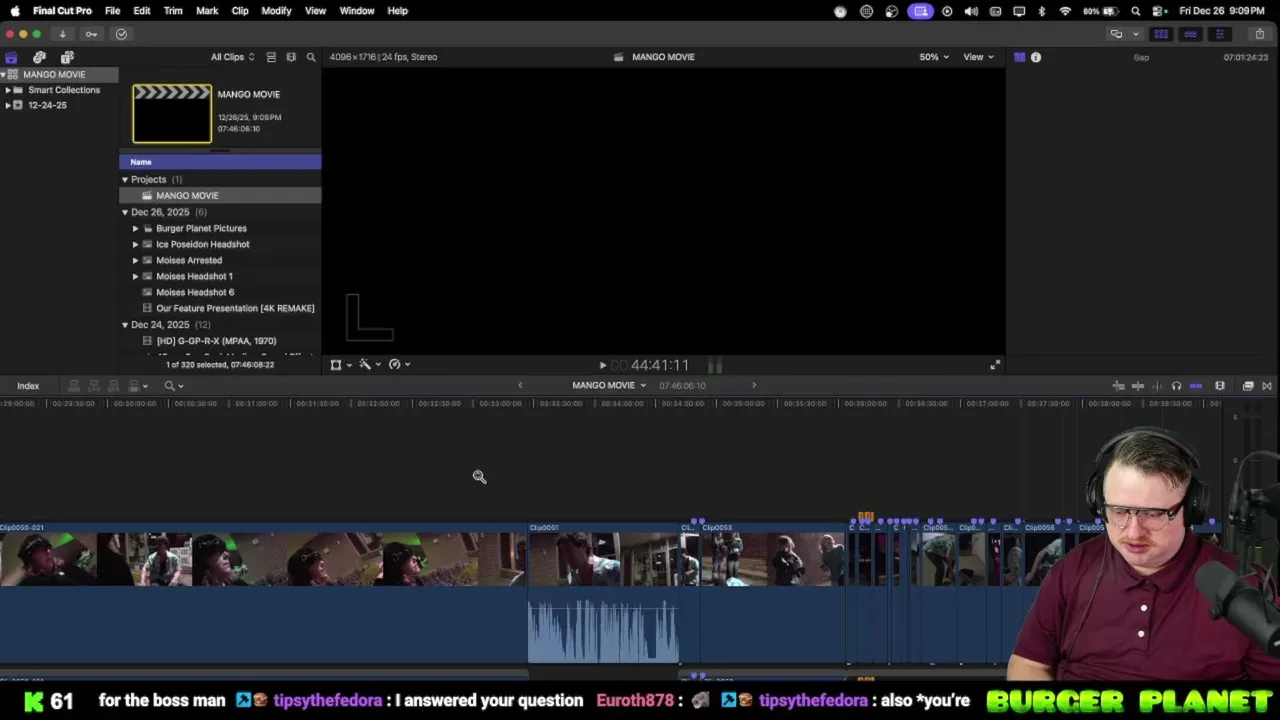Open the Retime speedometer menu
The height and width of the screenshot is (720, 1280).
(399, 365)
